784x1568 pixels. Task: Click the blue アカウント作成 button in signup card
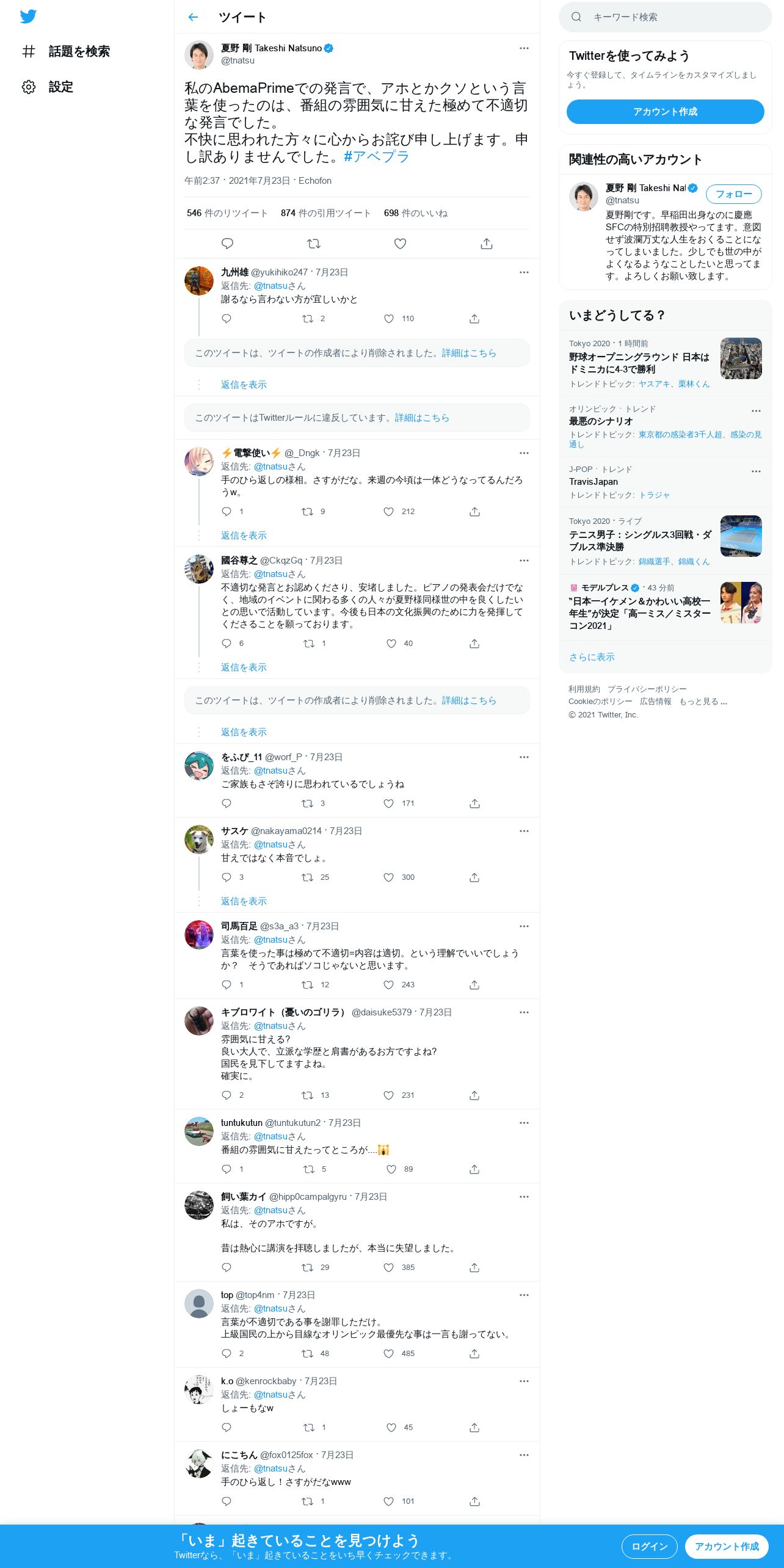click(665, 112)
